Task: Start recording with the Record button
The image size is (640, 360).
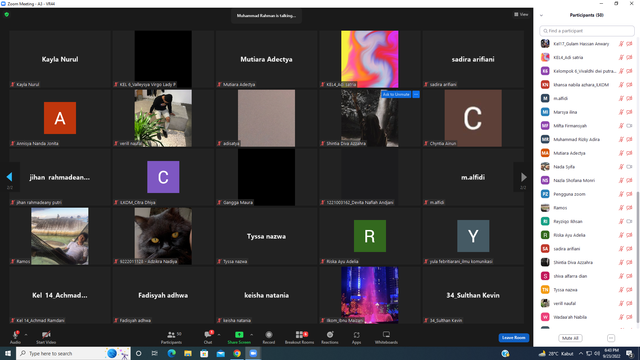Action: click(x=269, y=337)
